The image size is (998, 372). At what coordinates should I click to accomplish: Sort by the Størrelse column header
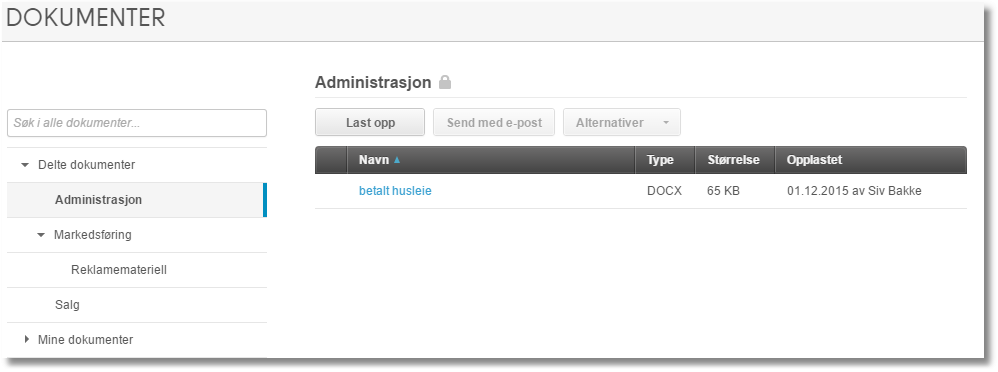coord(734,160)
